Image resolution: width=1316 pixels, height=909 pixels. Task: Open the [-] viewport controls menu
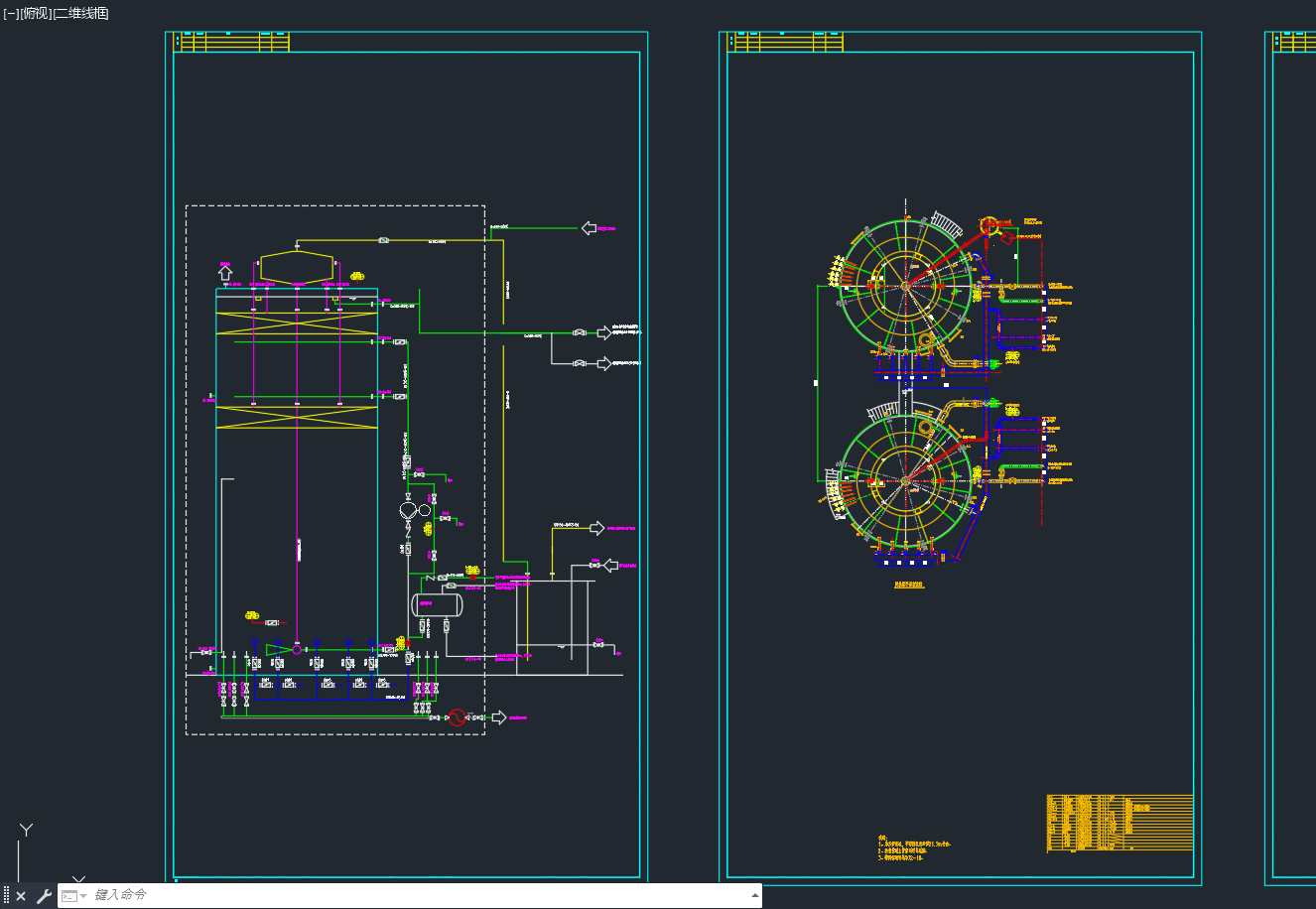tap(10, 13)
